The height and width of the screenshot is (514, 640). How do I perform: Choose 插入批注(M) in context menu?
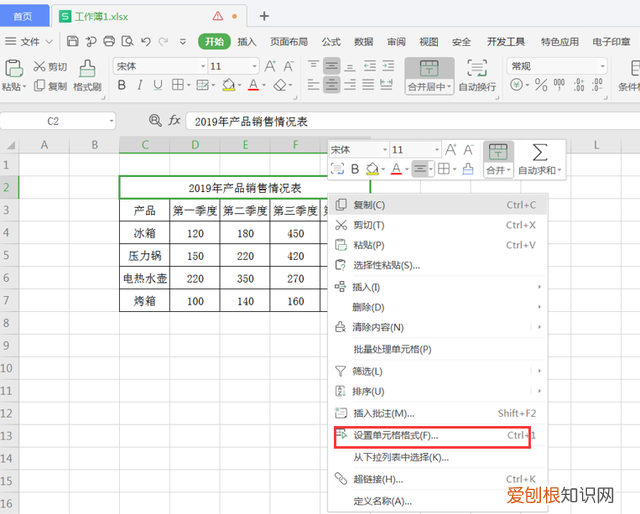click(437, 413)
